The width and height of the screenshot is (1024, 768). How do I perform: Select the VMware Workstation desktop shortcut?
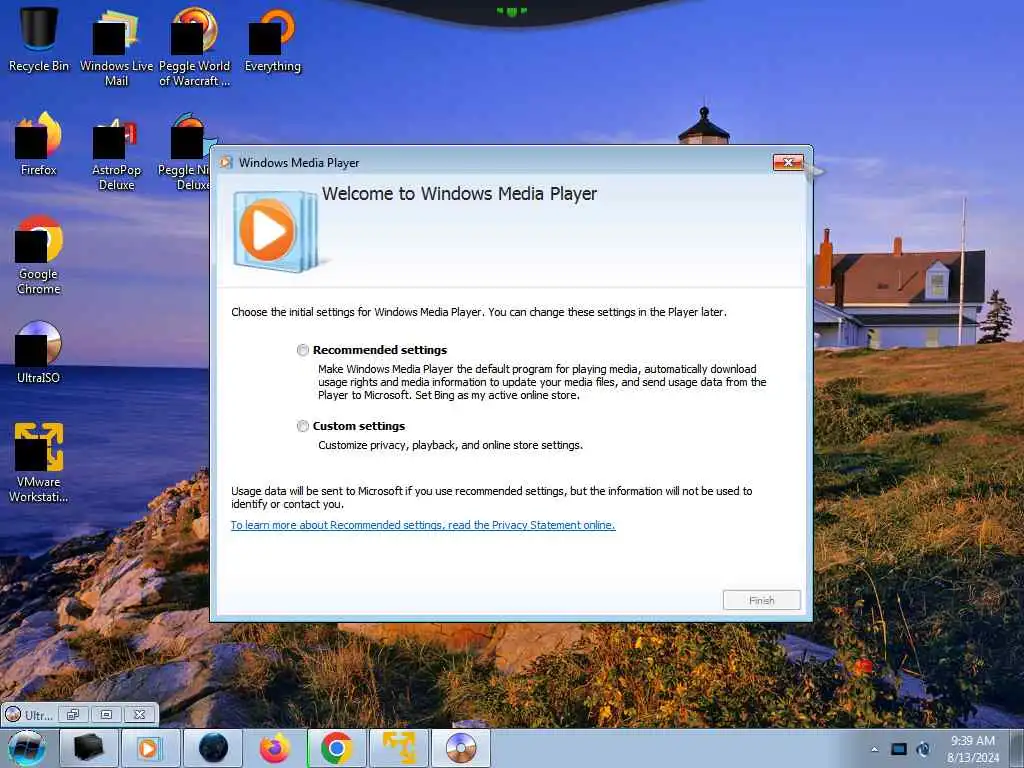point(39,463)
